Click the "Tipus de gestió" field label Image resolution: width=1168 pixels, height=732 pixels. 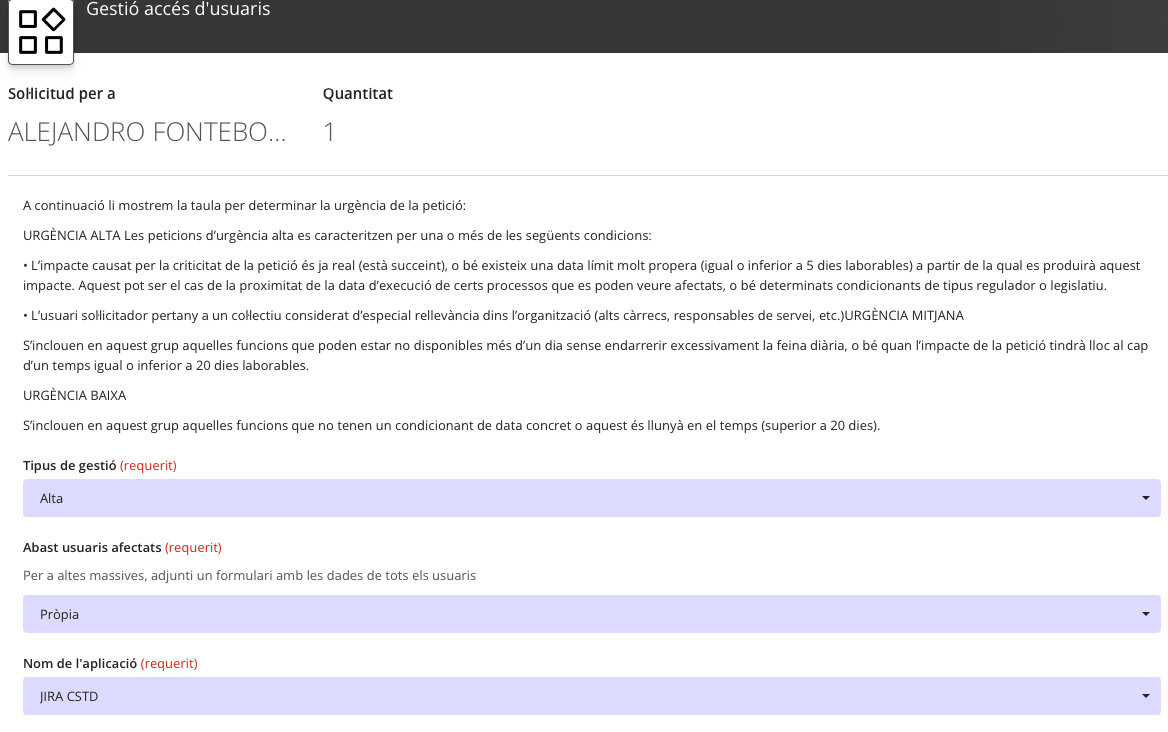pos(70,465)
